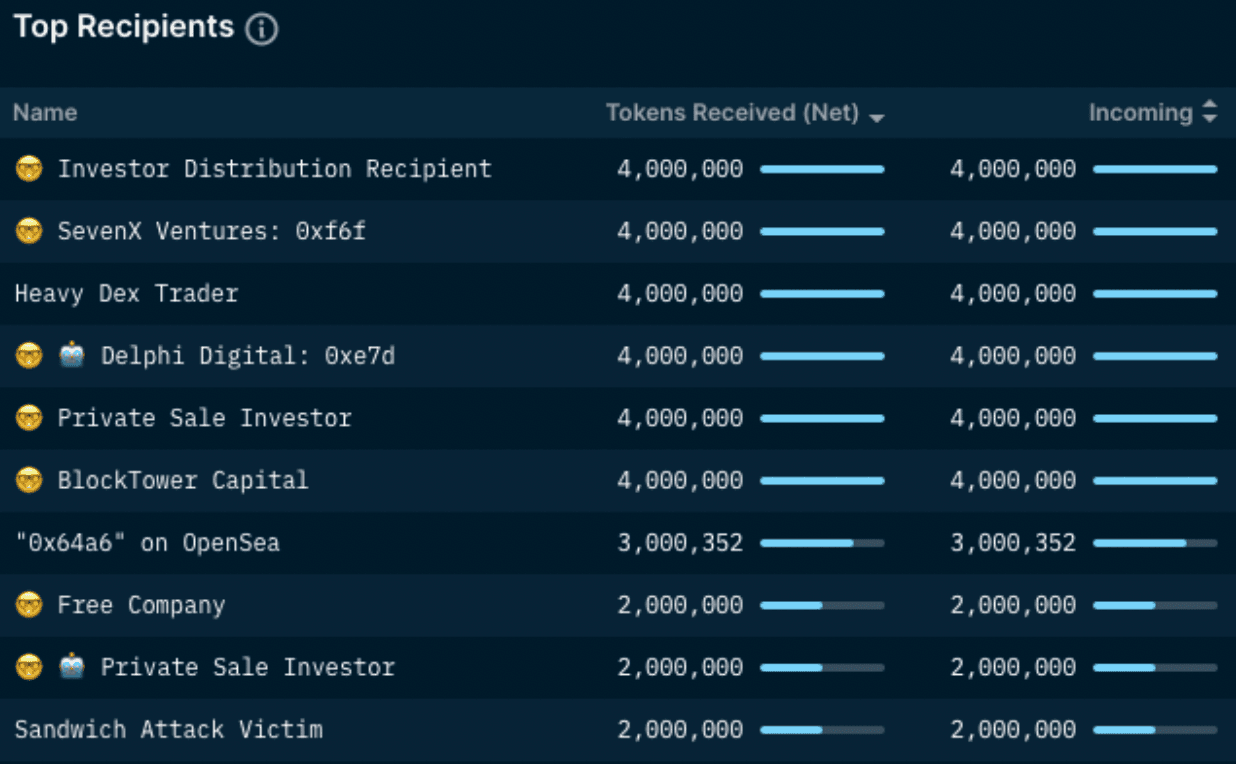
Task: Click the money-bag icon next to SevenX Ventures
Action: point(28,231)
